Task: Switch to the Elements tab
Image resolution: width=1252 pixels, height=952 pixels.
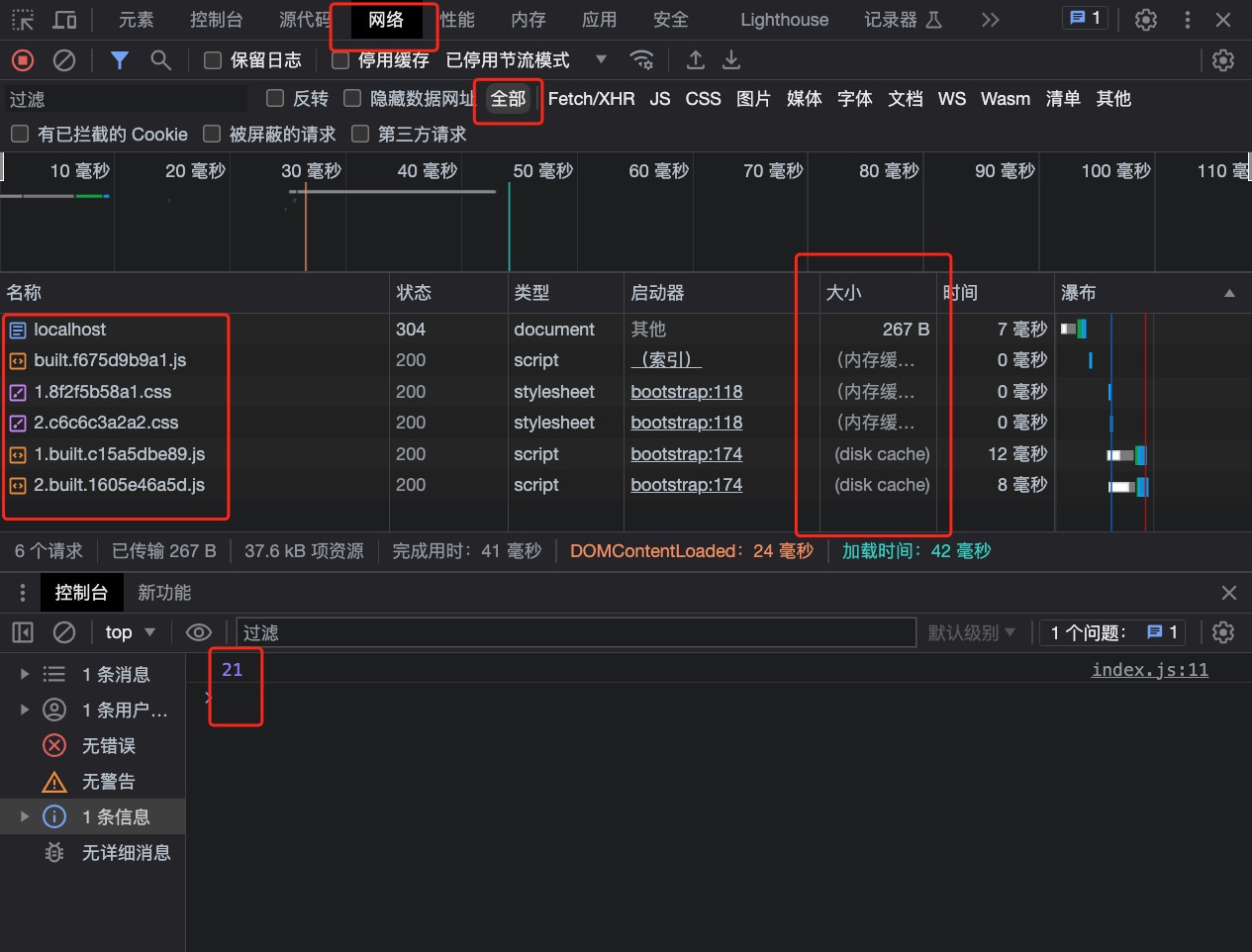Action: pyautogui.click(x=136, y=20)
